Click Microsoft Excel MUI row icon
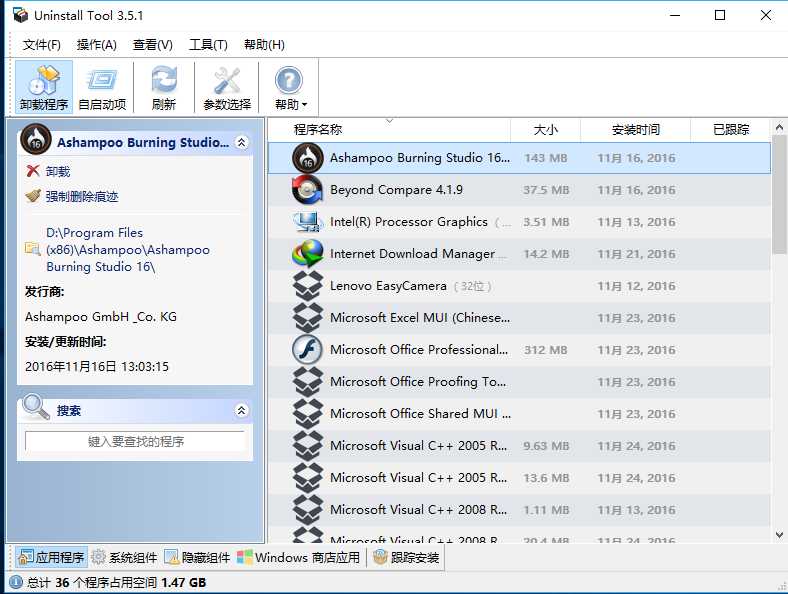This screenshot has height=594, width=788. (x=308, y=318)
